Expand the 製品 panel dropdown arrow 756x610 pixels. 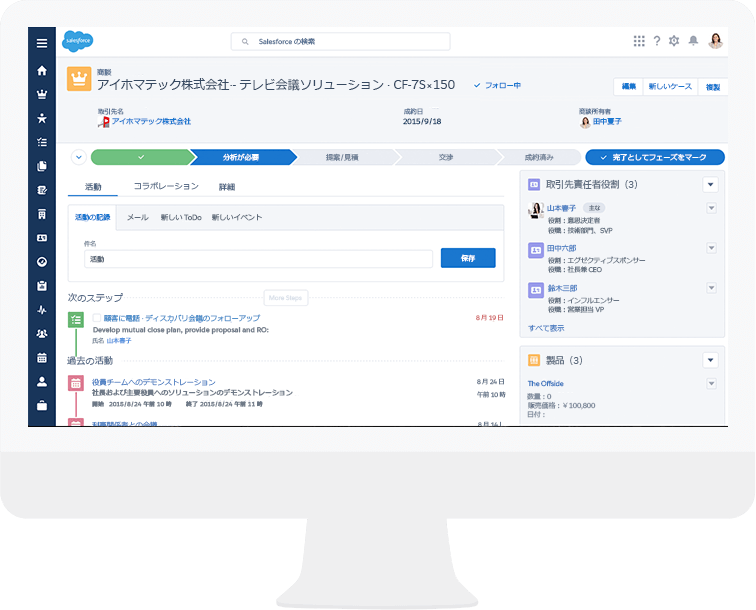pyautogui.click(x=710, y=359)
